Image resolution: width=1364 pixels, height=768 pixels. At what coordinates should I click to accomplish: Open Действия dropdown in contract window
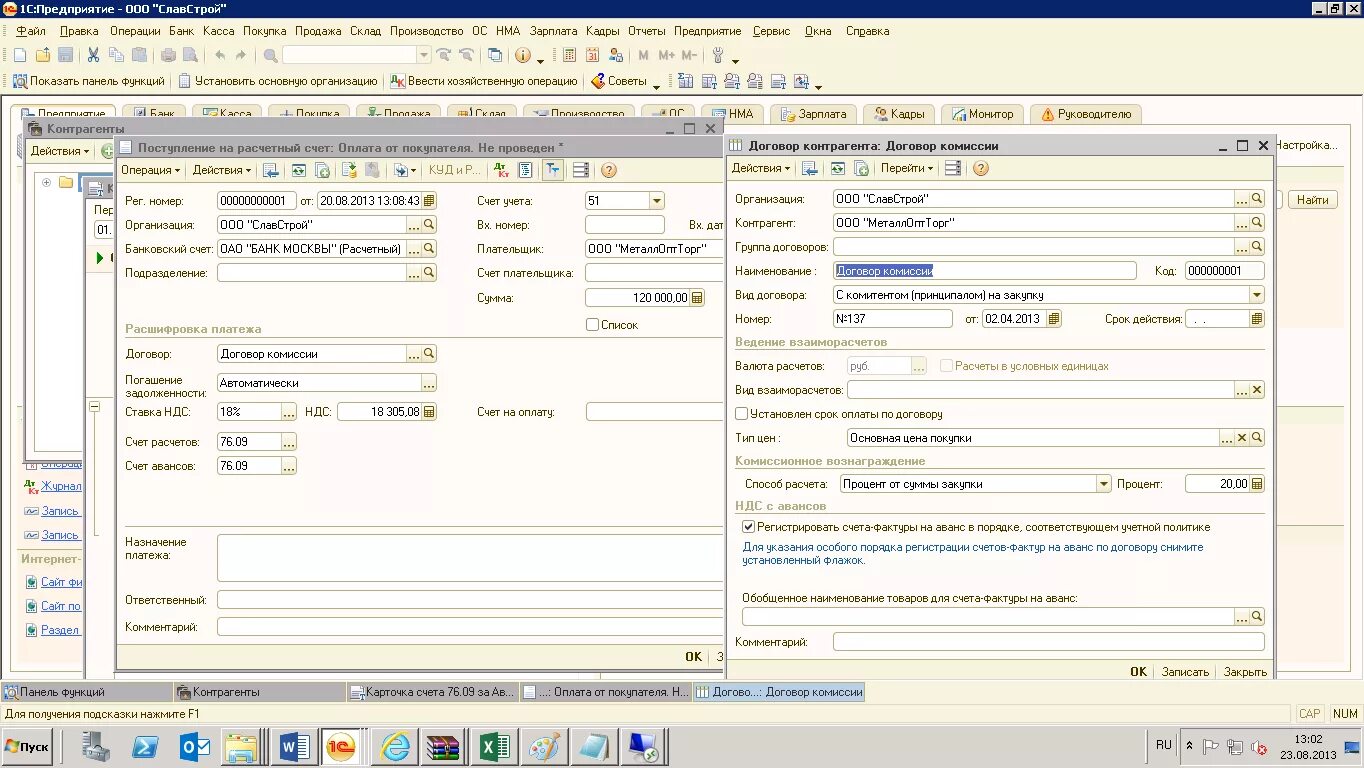pyautogui.click(x=761, y=168)
